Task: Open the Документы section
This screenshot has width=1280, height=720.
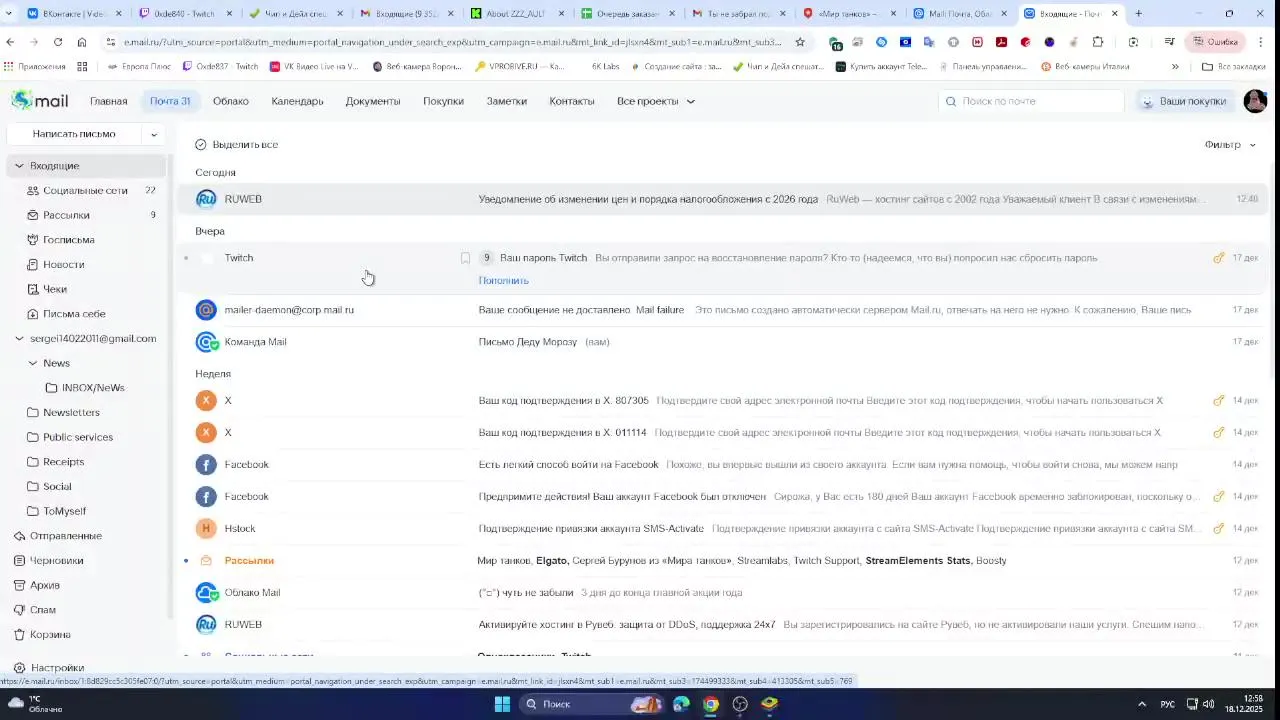Action: tap(373, 101)
